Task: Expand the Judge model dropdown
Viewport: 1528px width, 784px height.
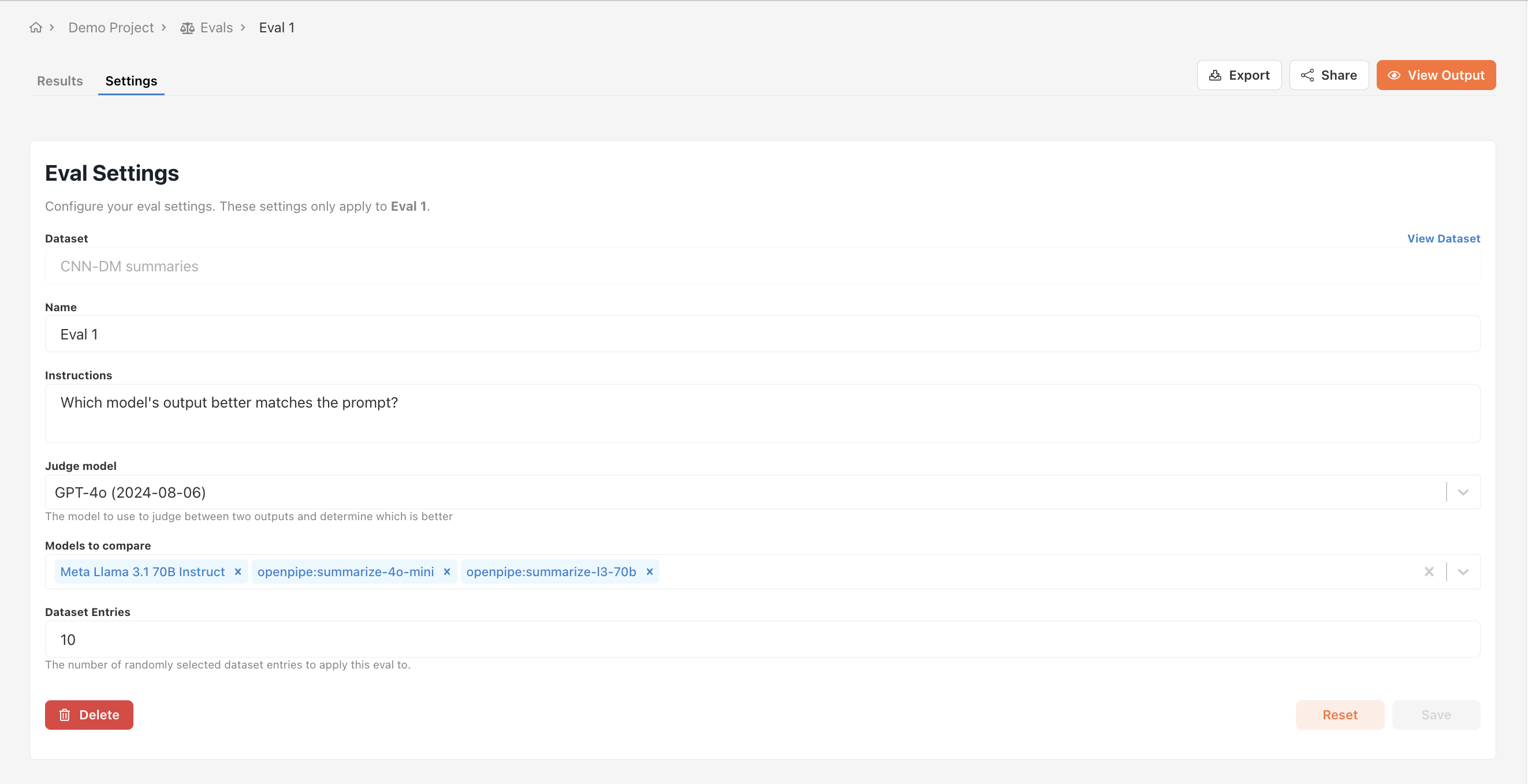Action: [1463, 492]
